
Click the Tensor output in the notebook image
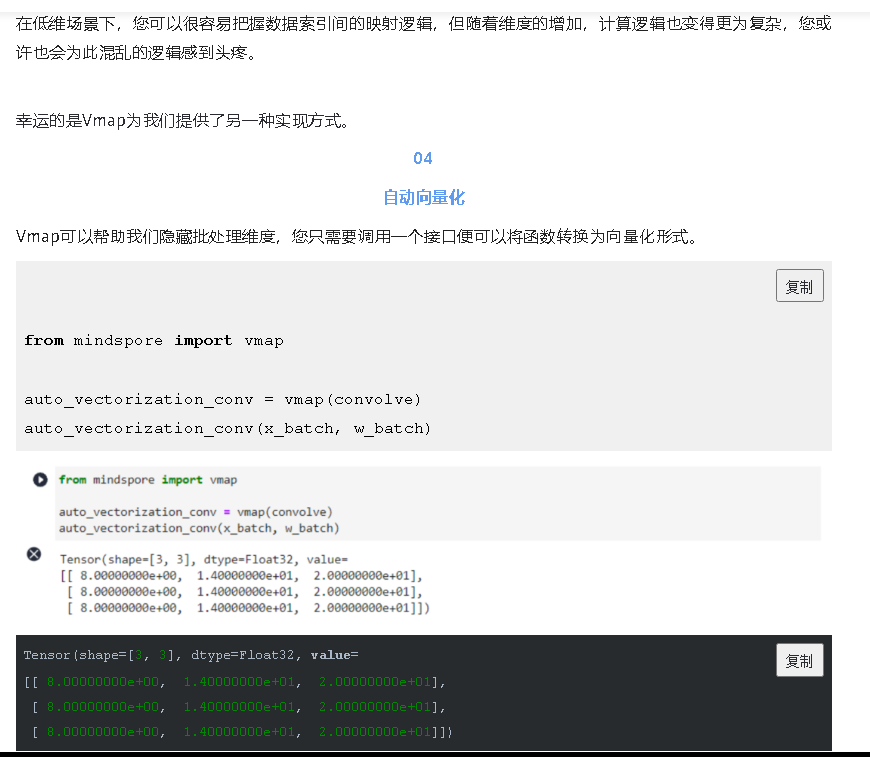240,583
